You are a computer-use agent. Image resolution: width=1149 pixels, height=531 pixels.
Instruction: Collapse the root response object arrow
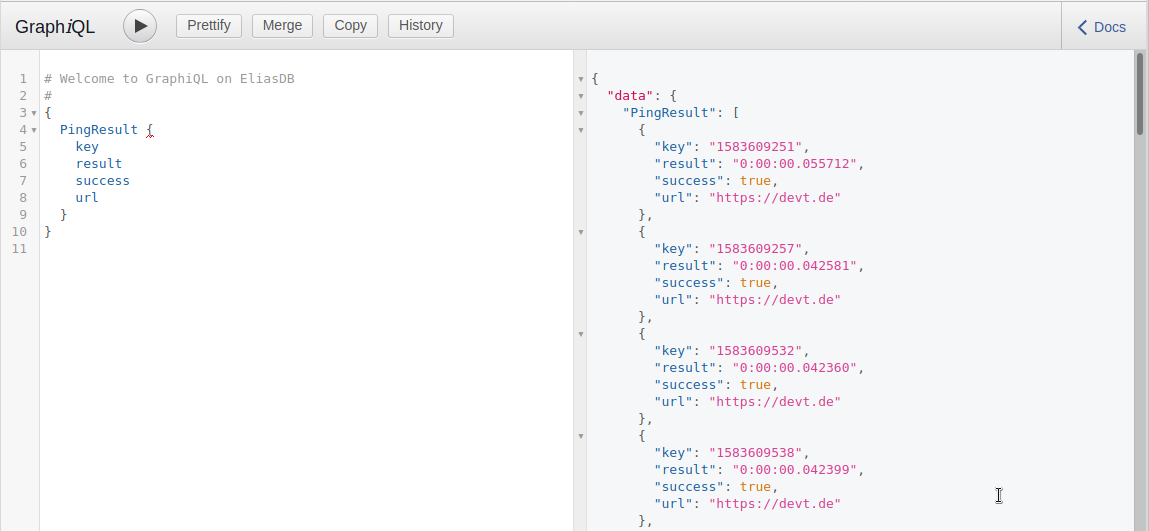click(581, 79)
